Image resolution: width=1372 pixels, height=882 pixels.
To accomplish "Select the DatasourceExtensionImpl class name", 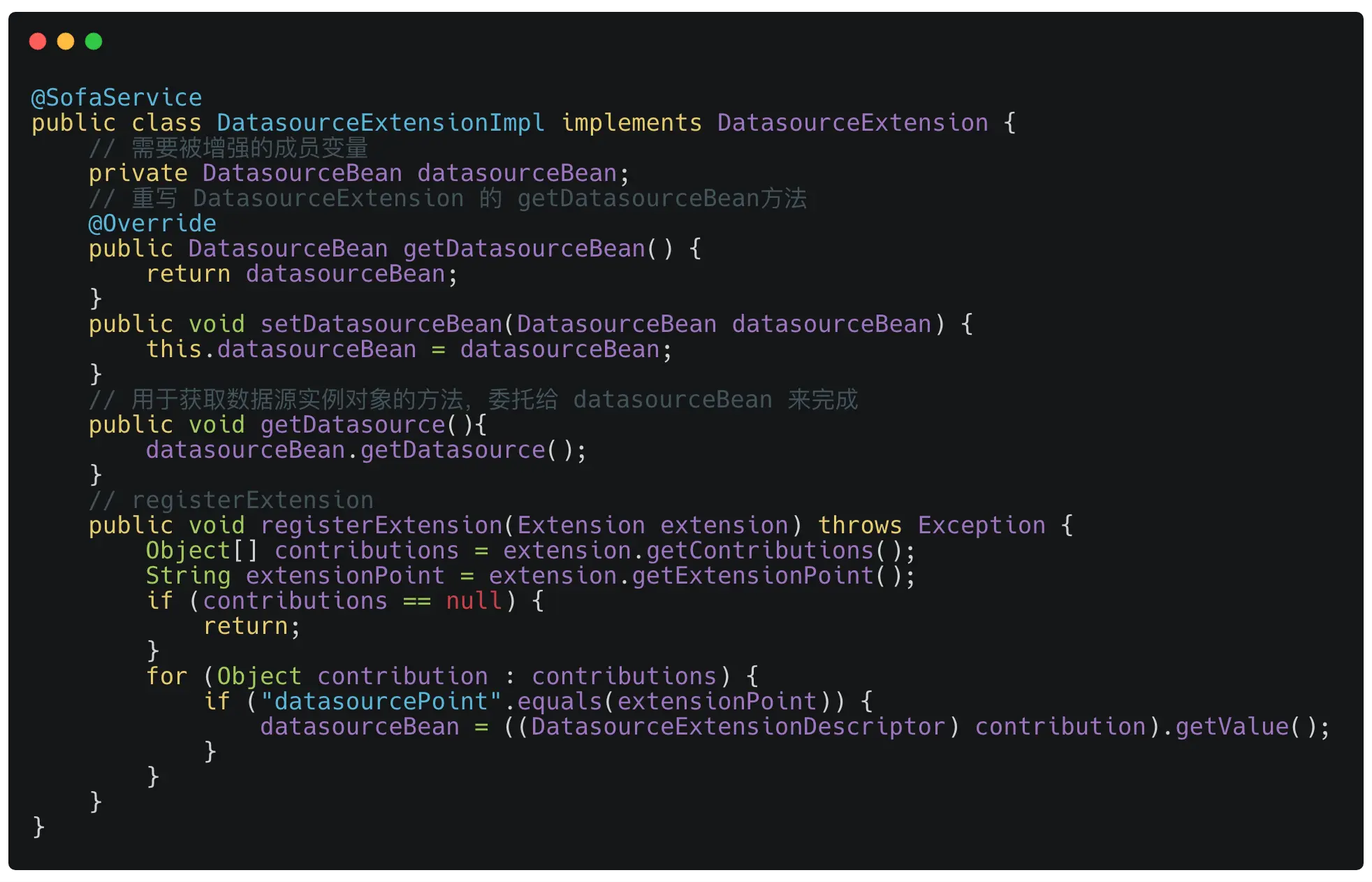I will (381, 123).
